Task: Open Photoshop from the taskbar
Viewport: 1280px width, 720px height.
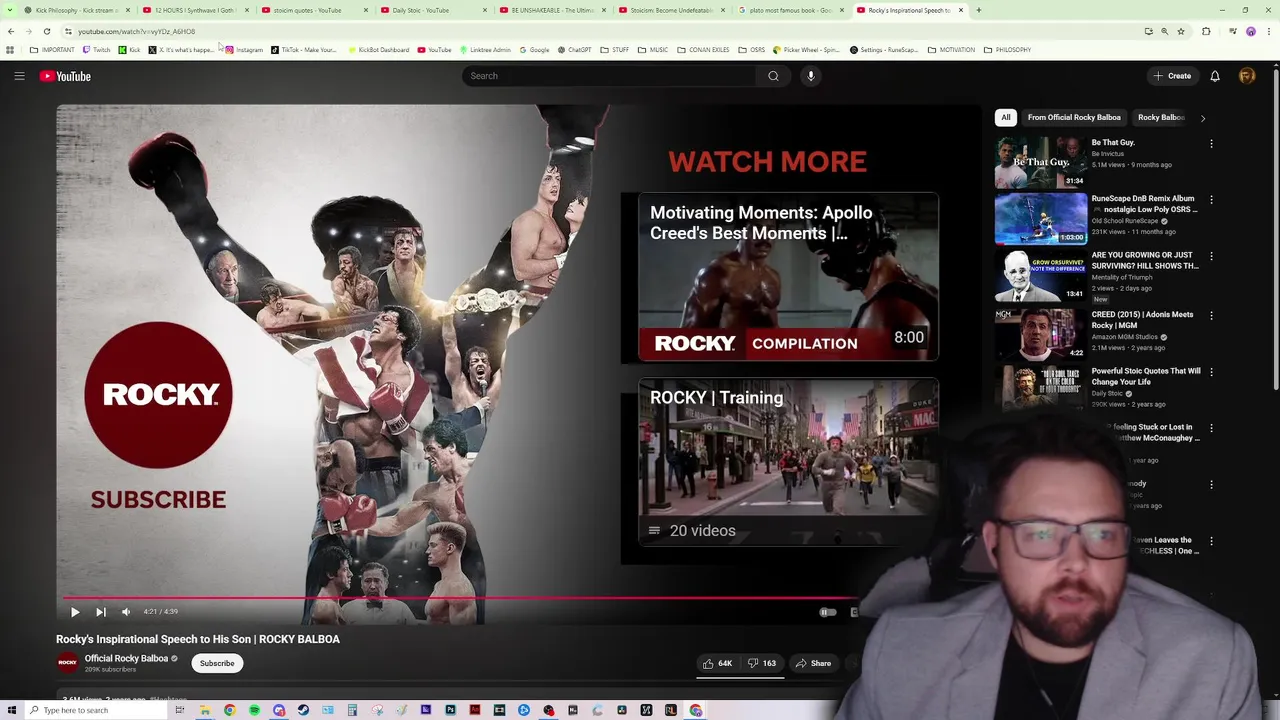Action: tap(450, 710)
